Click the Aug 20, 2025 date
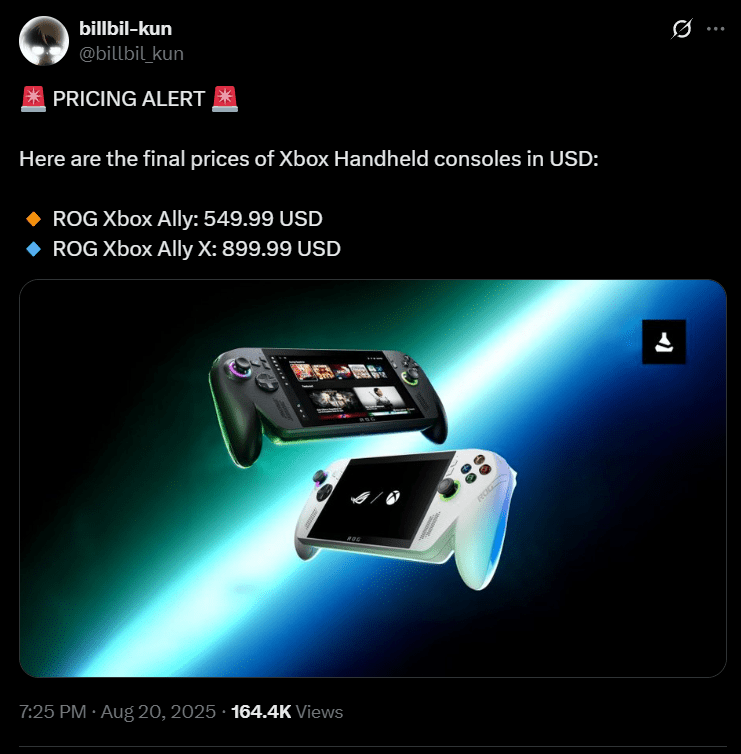741x754 pixels. click(x=158, y=712)
